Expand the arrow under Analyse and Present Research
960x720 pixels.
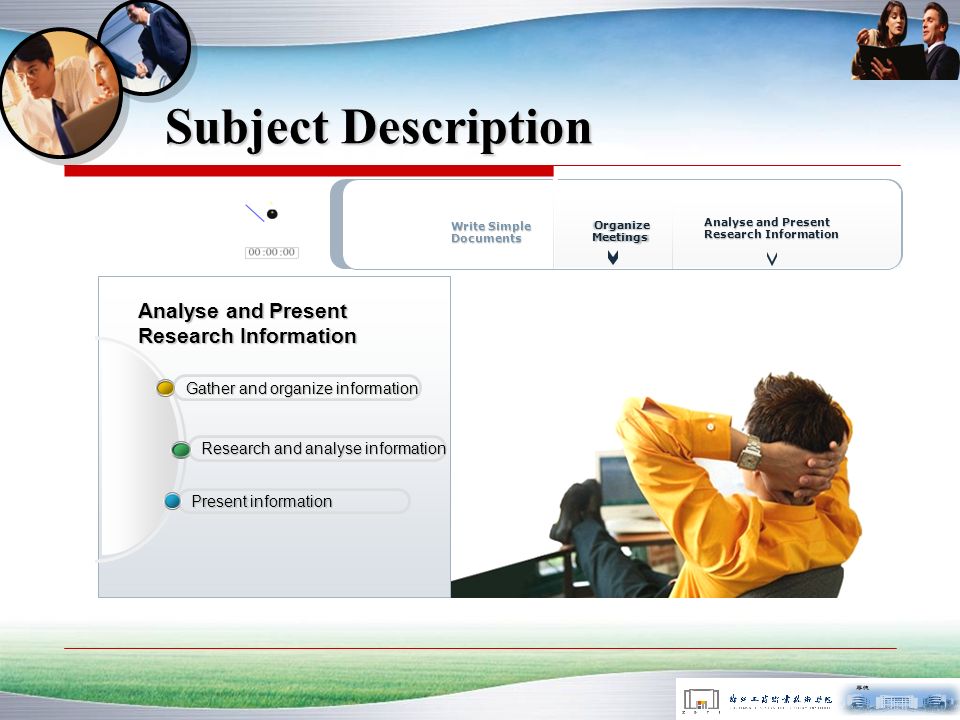click(772, 259)
